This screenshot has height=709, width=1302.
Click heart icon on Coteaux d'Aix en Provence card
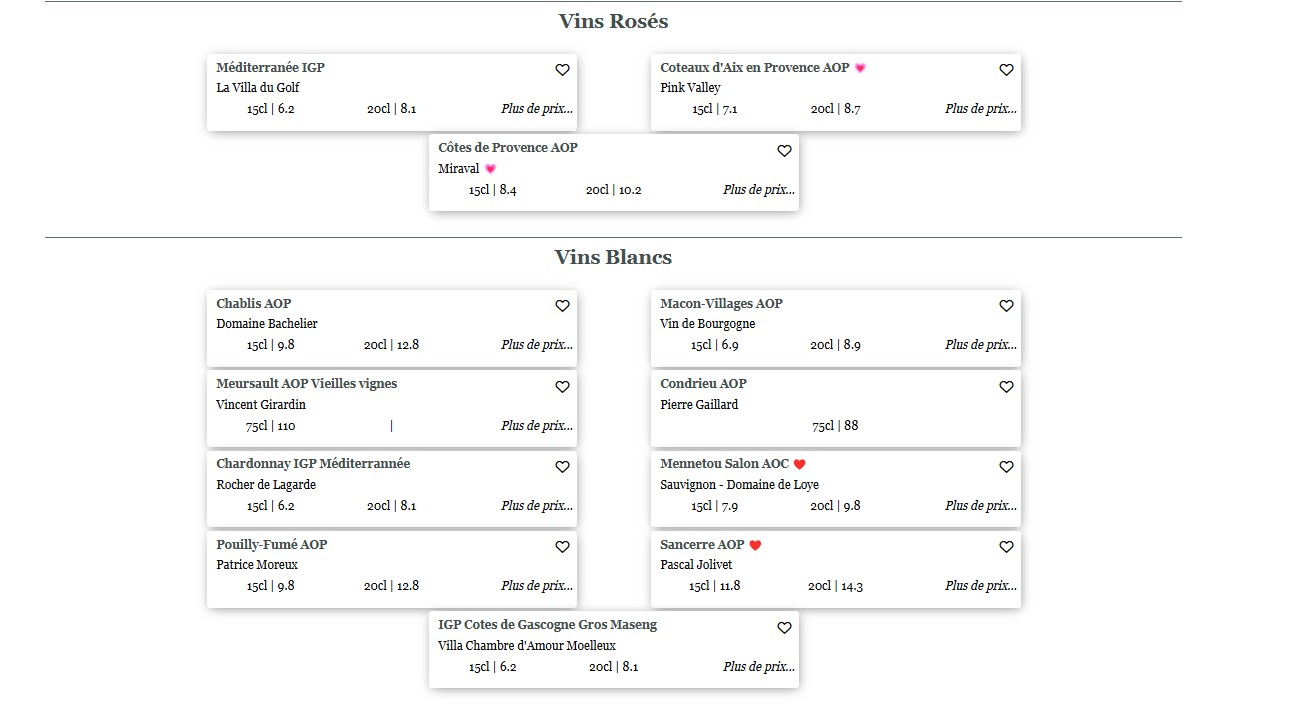coord(1006,70)
